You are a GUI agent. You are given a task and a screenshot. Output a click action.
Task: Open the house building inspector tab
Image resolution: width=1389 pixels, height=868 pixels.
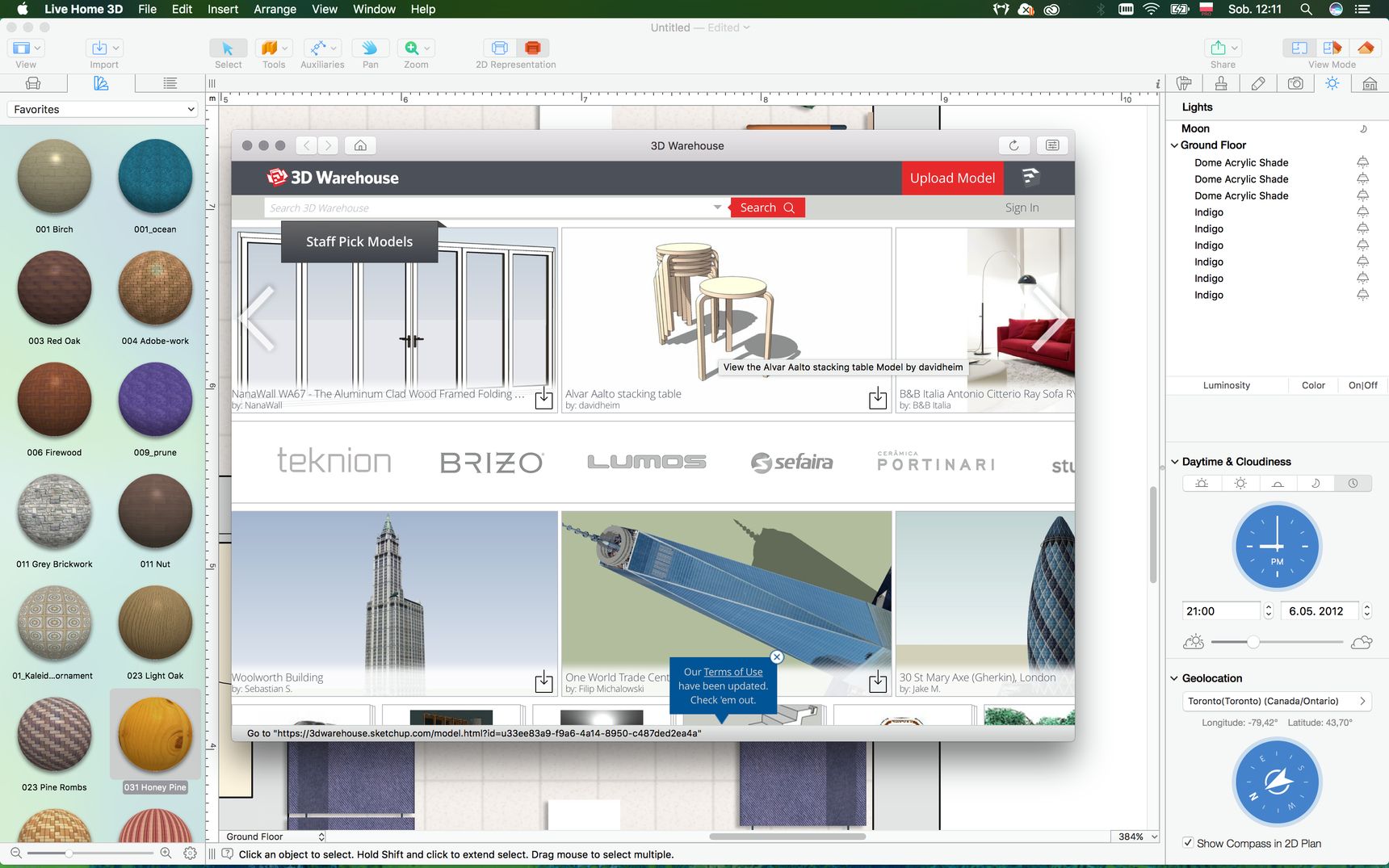[x=1370, y=83]
